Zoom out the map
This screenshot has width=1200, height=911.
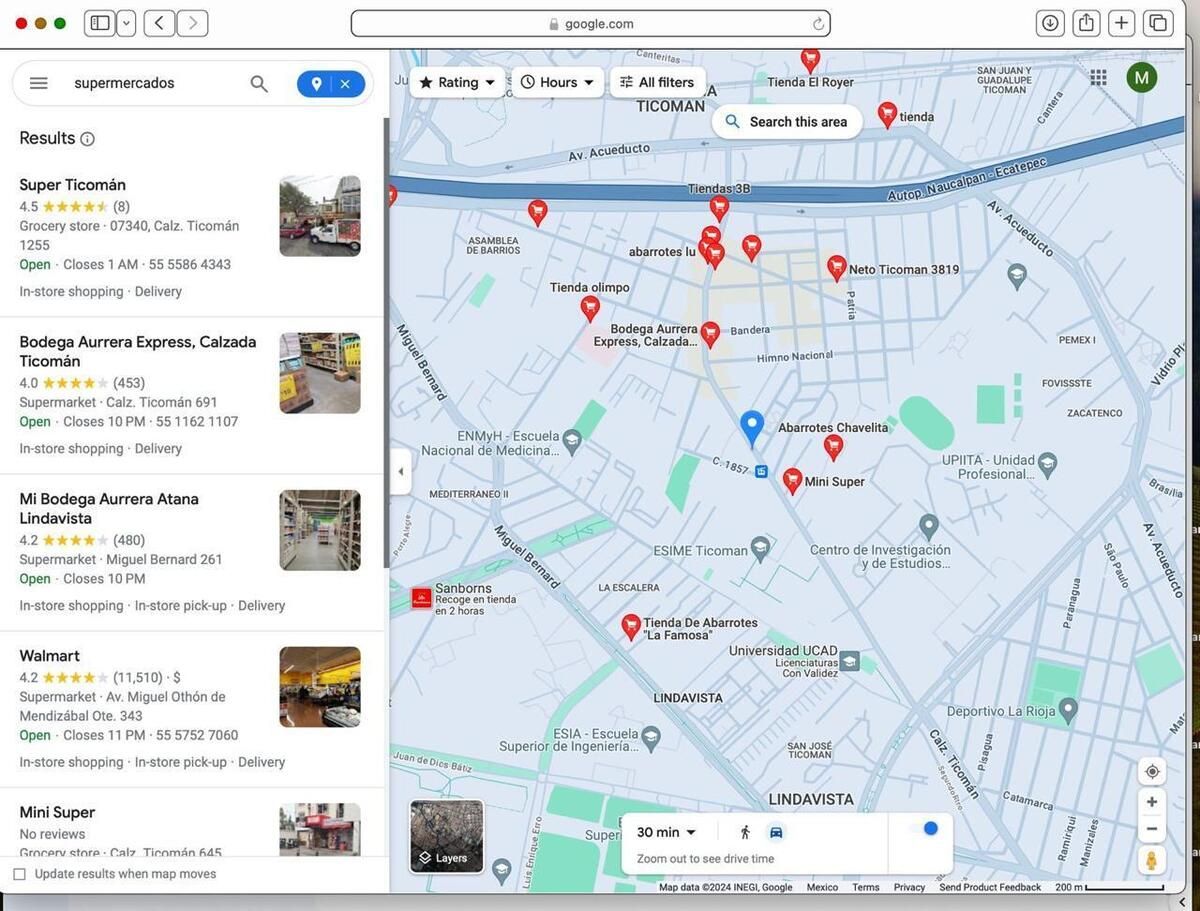pos(1152,829)
